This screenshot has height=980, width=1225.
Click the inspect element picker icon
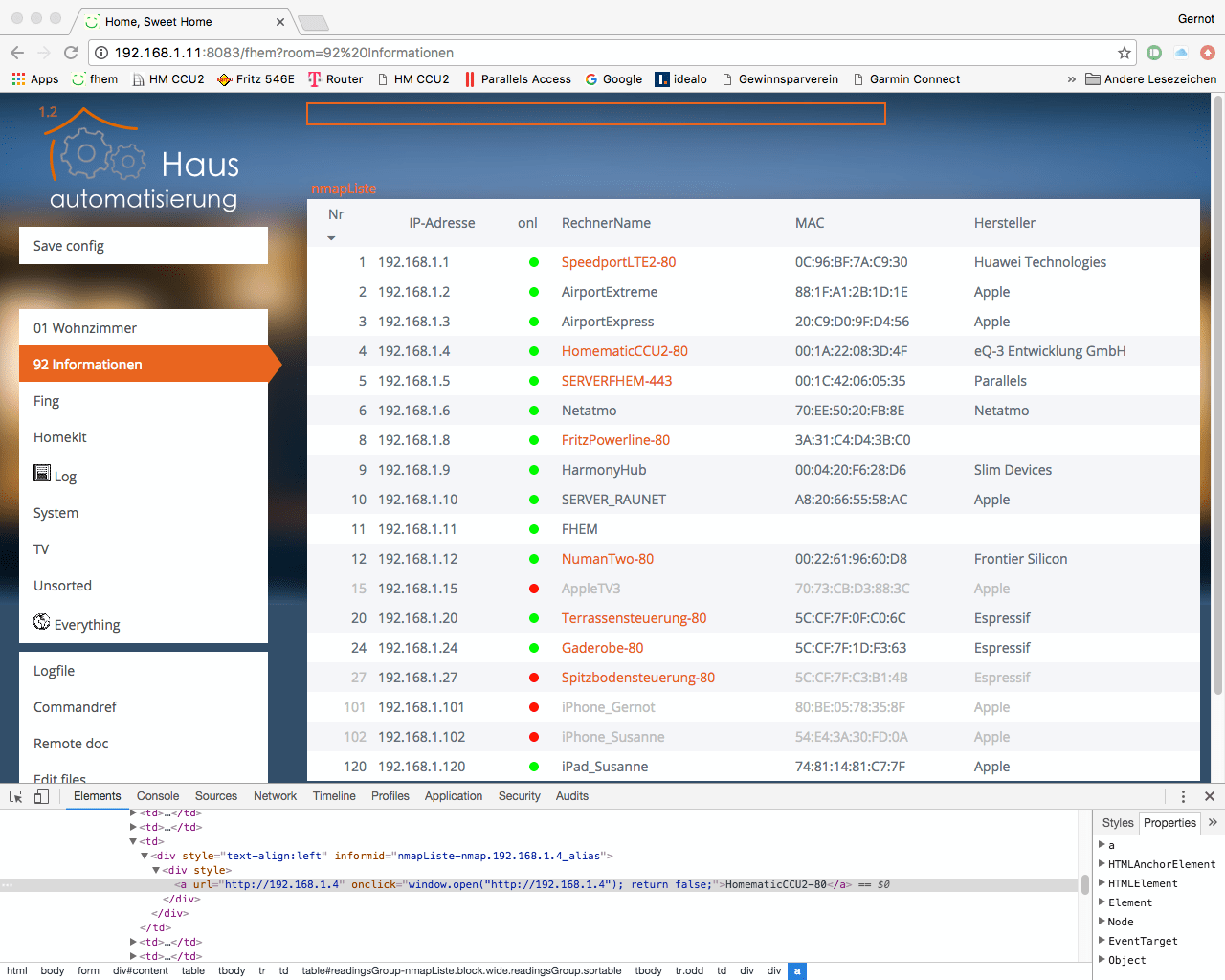point(16,796)
